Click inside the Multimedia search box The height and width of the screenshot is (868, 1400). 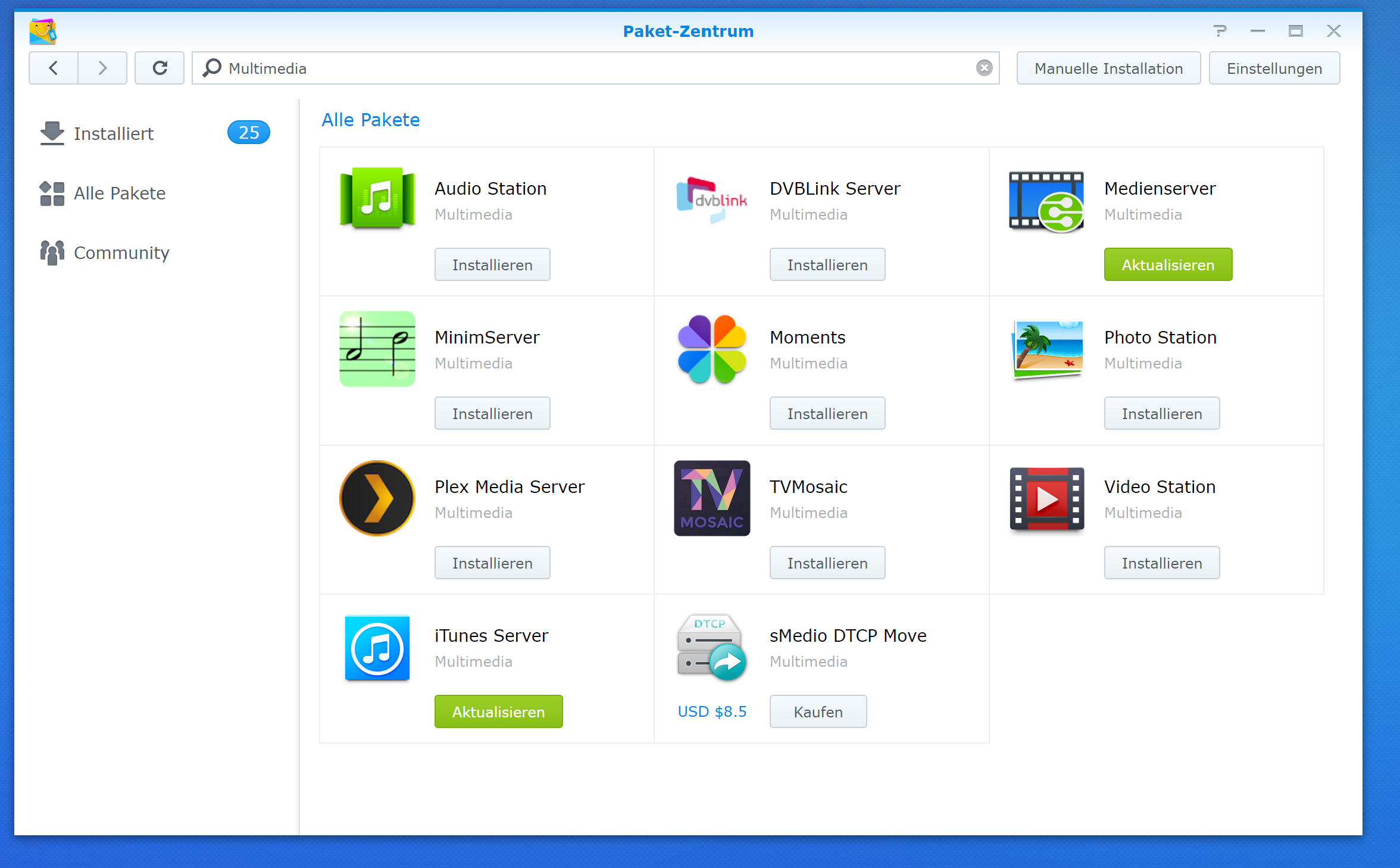point(595,68)
